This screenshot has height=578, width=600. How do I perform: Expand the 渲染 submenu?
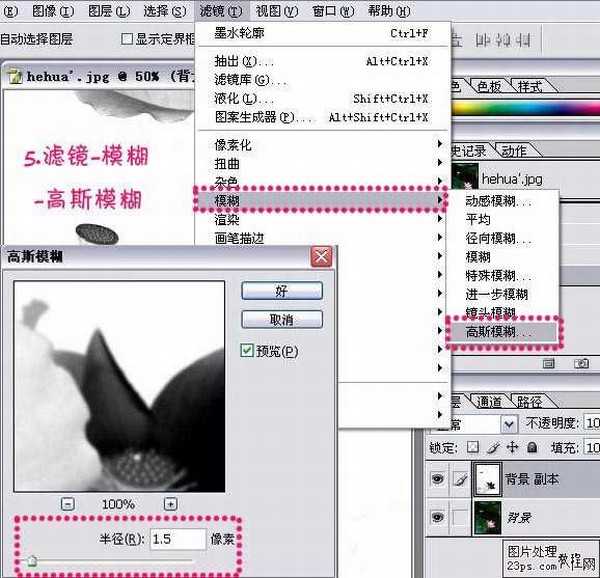(321, 219)
